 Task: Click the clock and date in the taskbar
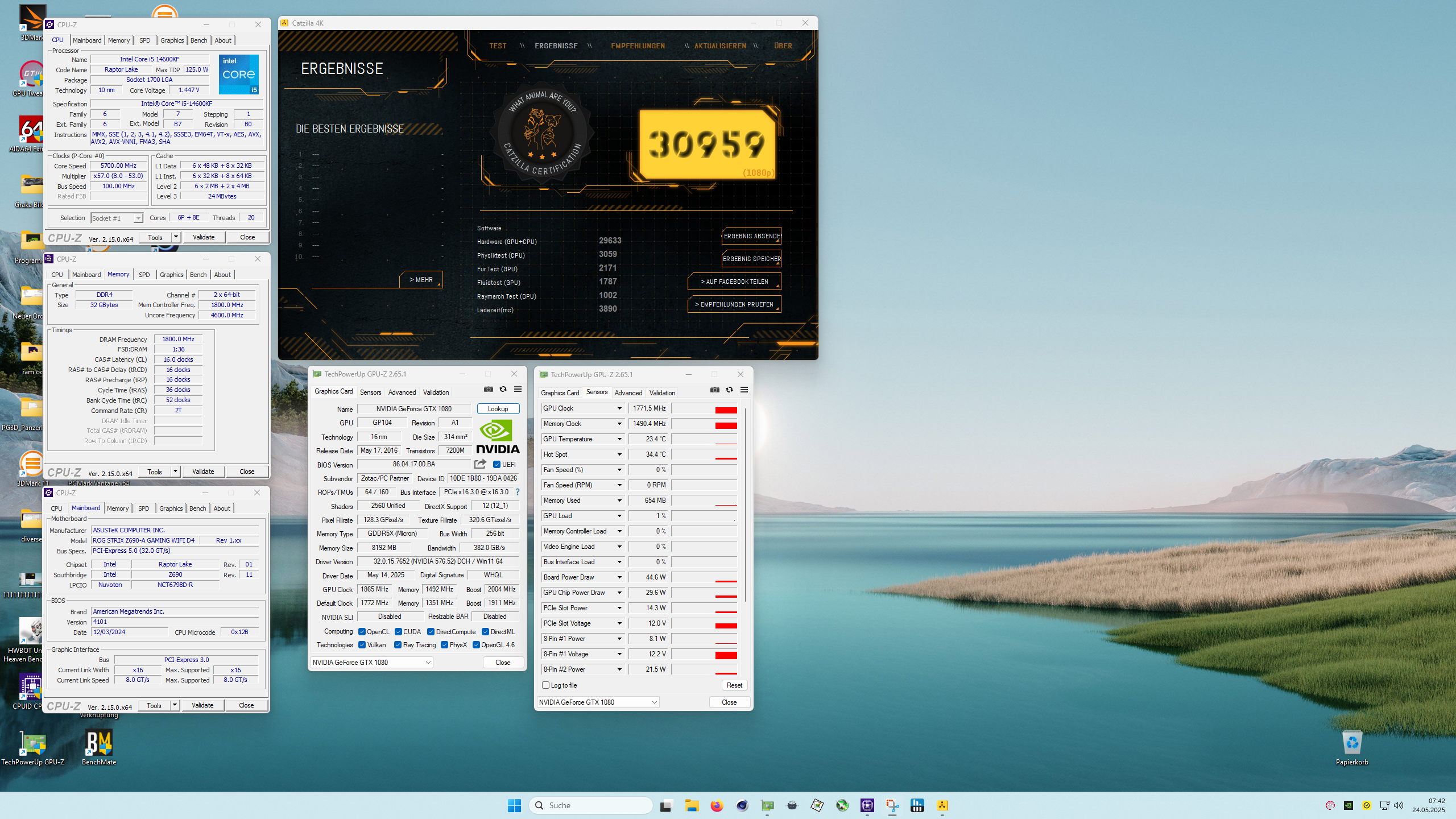coord(1428,805)
